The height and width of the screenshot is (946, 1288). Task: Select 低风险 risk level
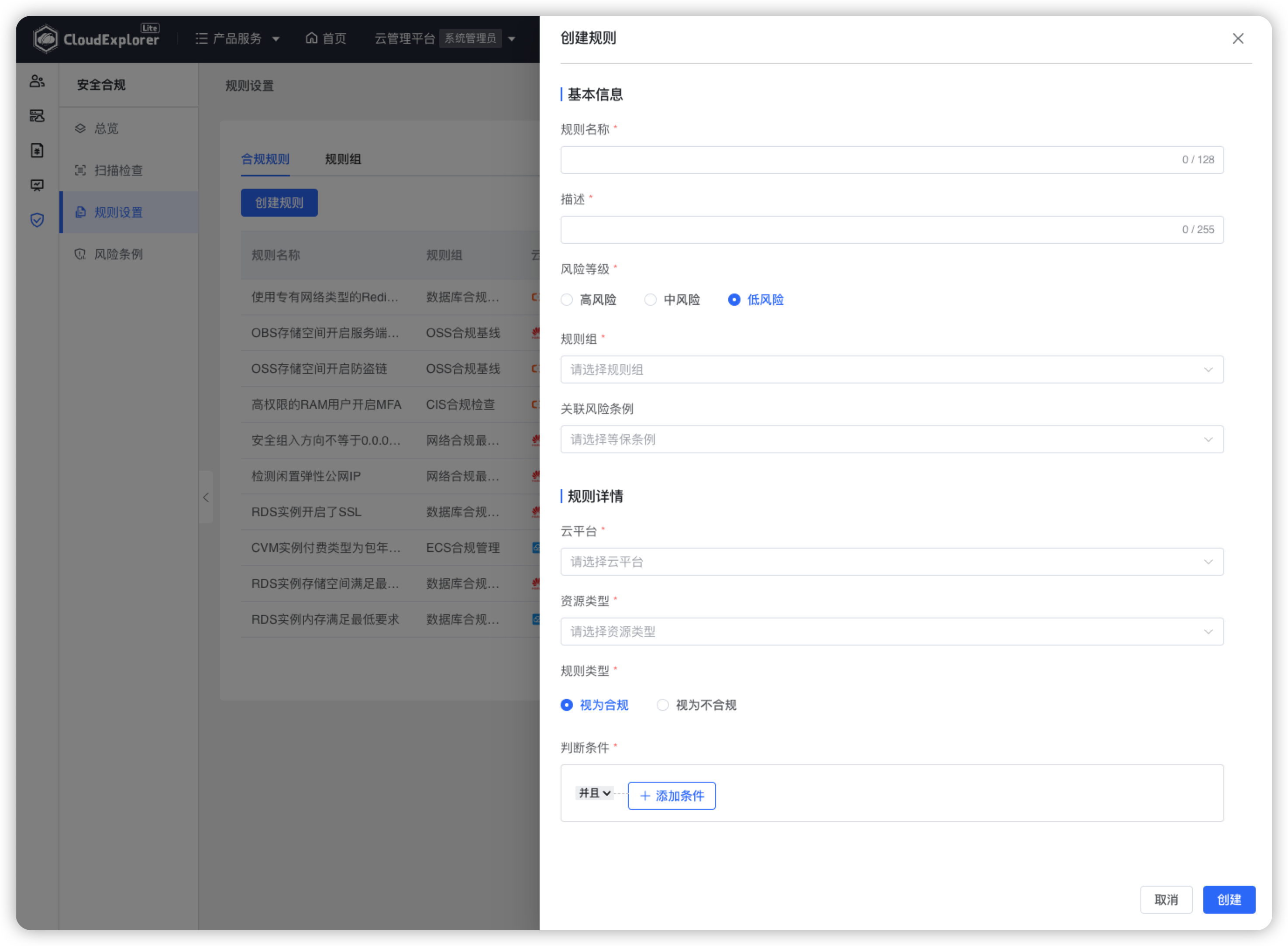pos(756,300)
